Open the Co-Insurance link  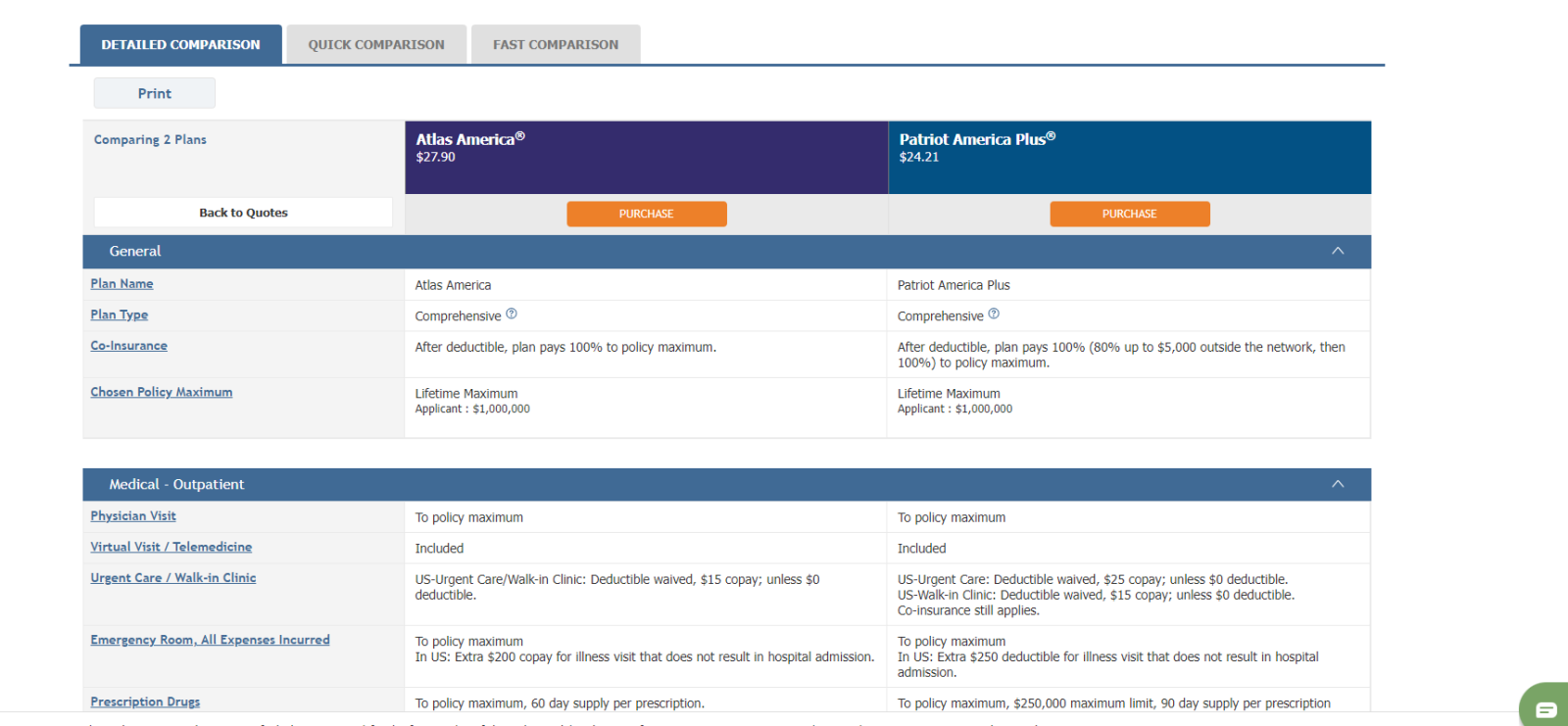tap(128, 346)
